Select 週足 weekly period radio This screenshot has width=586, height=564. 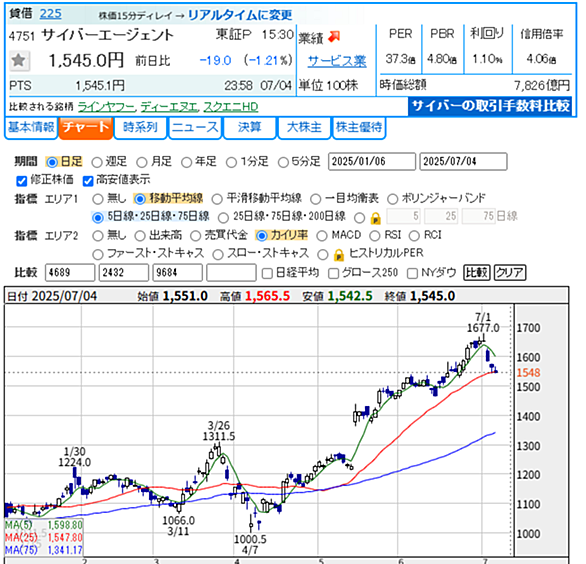(97, 162)
